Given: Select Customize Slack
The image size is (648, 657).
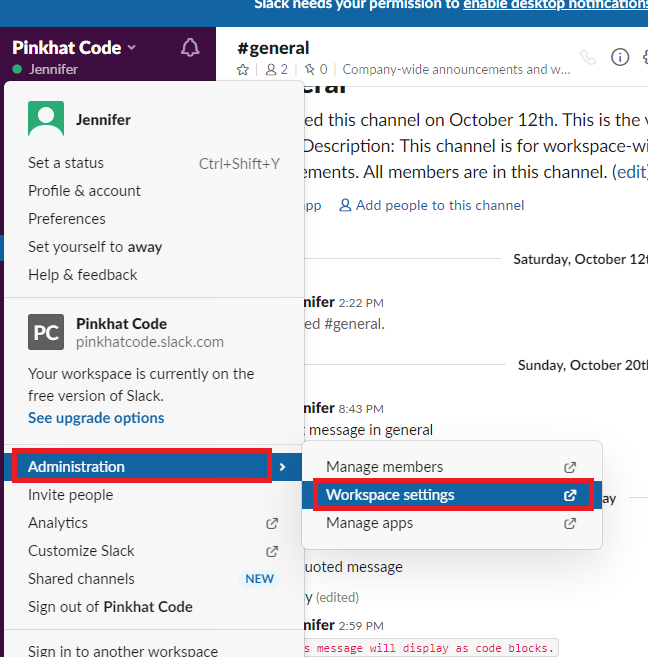Looking at the screenshot, I should [x=154, y=551].
